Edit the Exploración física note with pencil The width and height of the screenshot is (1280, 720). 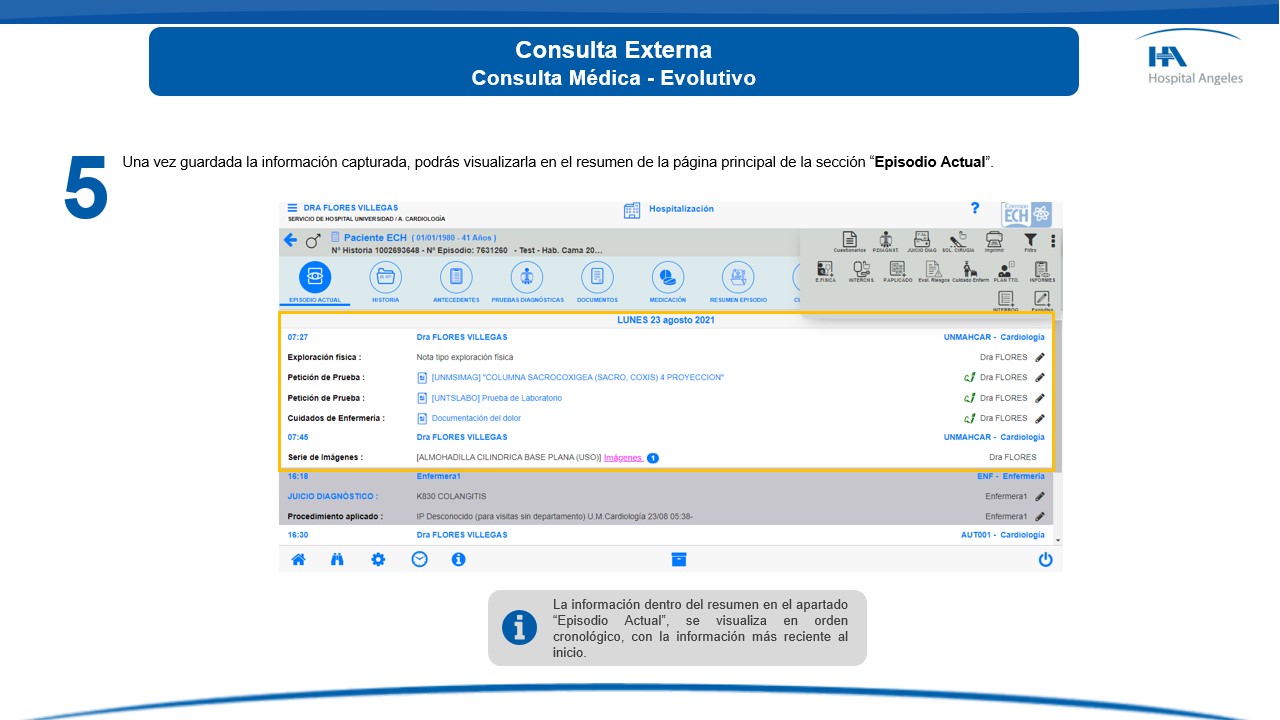click(1040, 357)
